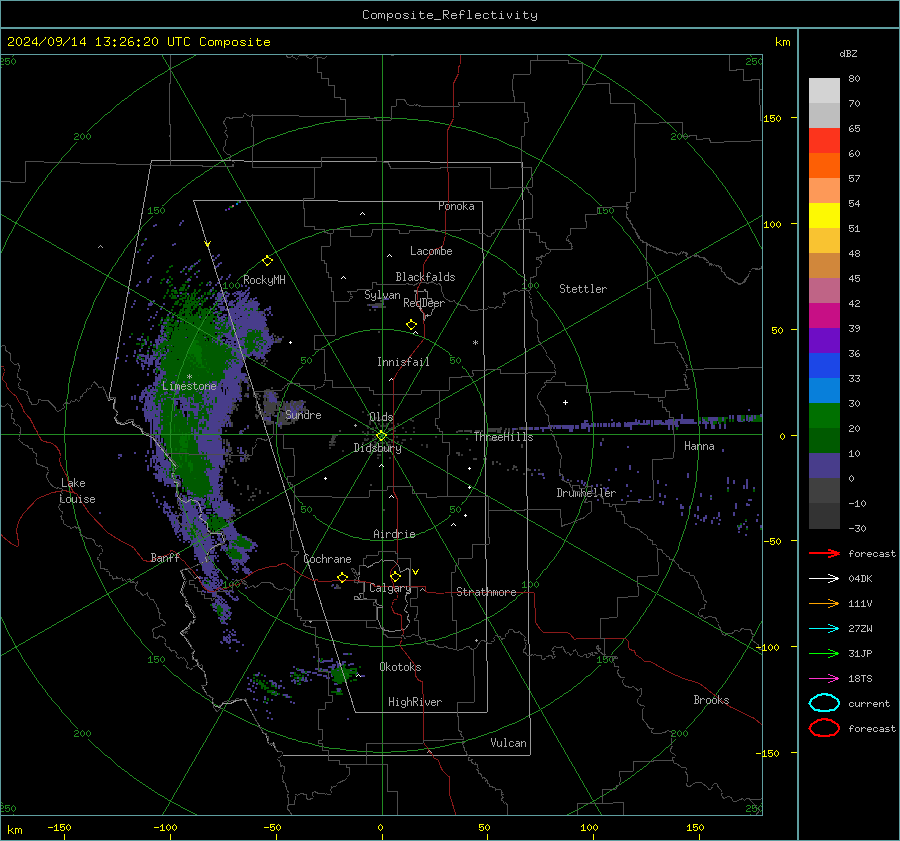This screenshot has height=841, width=900.
Task: Click the white 04DK arrow legend icon
Action: [824, 578]
